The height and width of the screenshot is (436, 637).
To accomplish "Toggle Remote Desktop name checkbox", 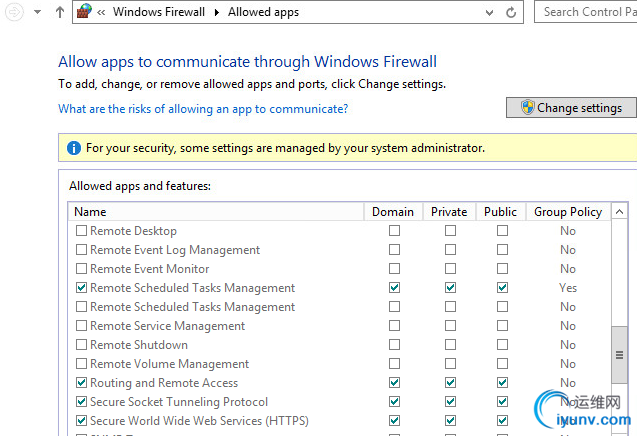I will tap(81, 231).
